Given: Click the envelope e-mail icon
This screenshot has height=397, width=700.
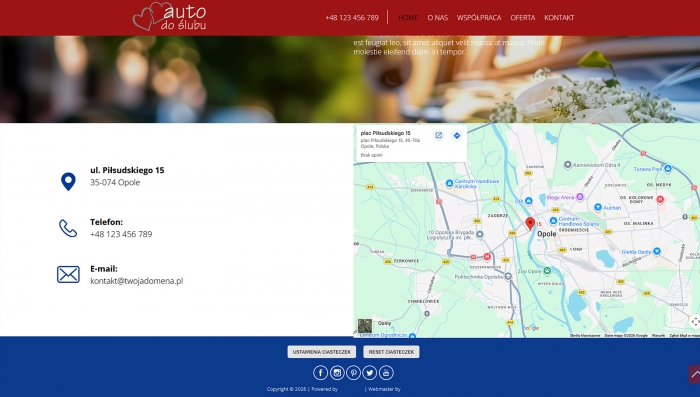Looking at the screenshot, I should tap(68, 274).
